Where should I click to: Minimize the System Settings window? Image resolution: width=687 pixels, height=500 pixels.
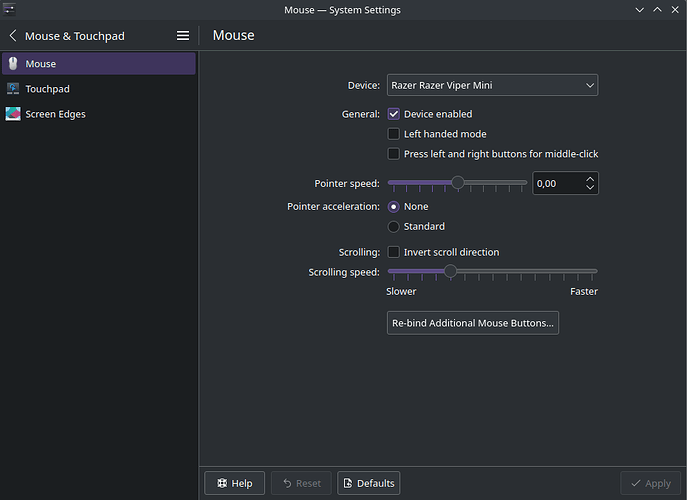click(640, 10)
